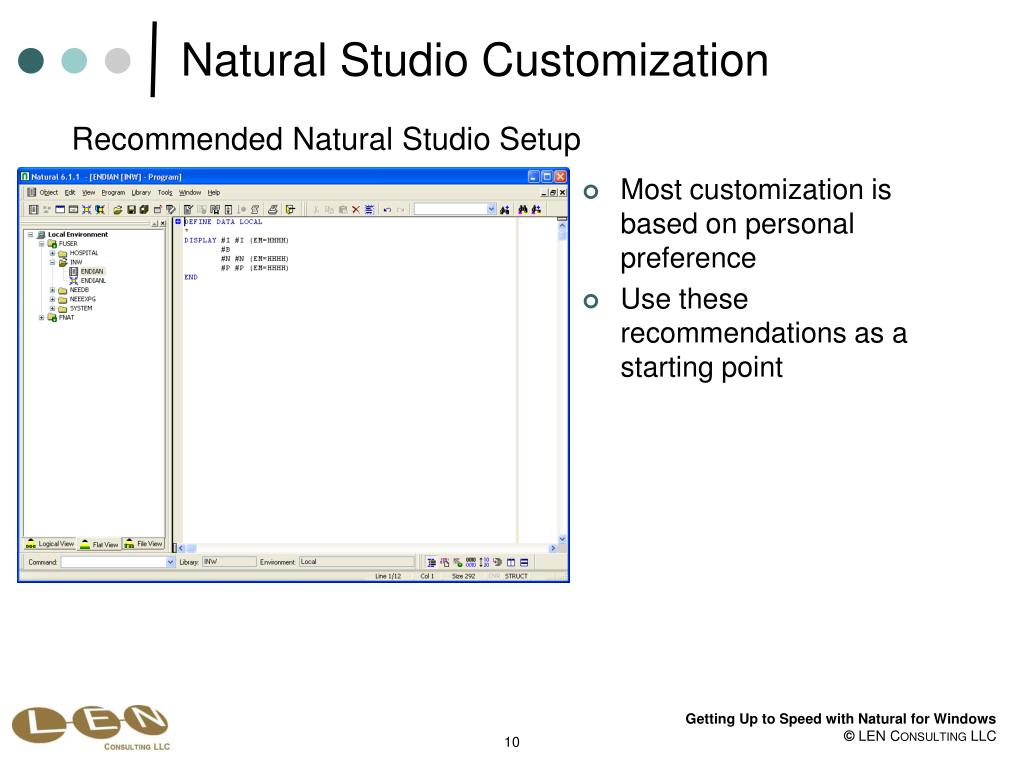The width and height of the screenshot is (1024, 768).
Task: Click the Object menu document icon
Action: pos(31,193)
